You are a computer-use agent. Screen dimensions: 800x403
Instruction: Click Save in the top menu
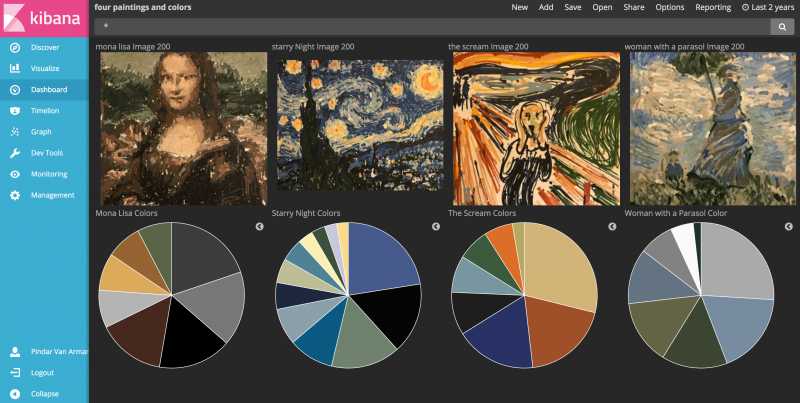572,7
